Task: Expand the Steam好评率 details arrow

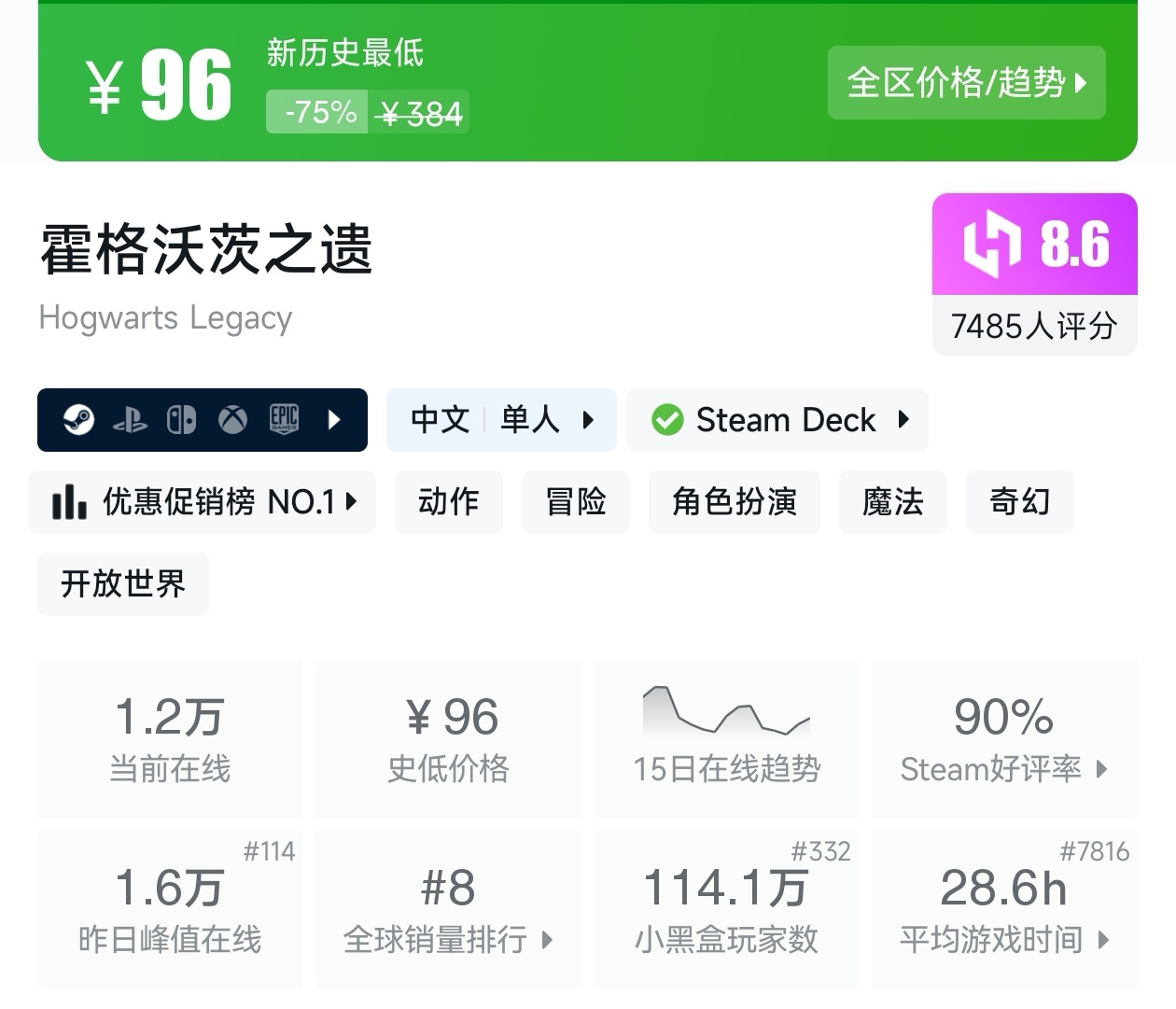Action: click(1102, 769)
